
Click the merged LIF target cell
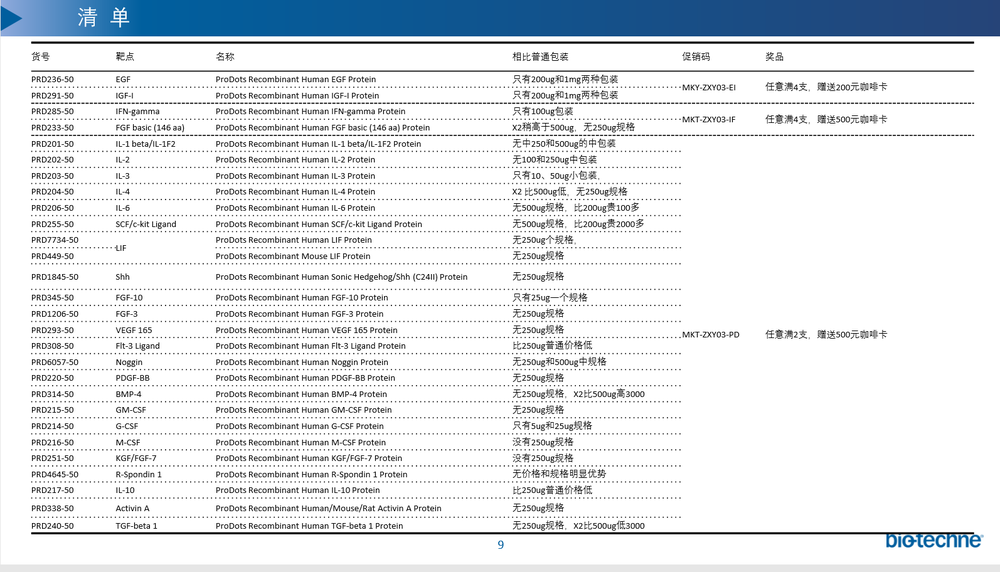[121, 248]
